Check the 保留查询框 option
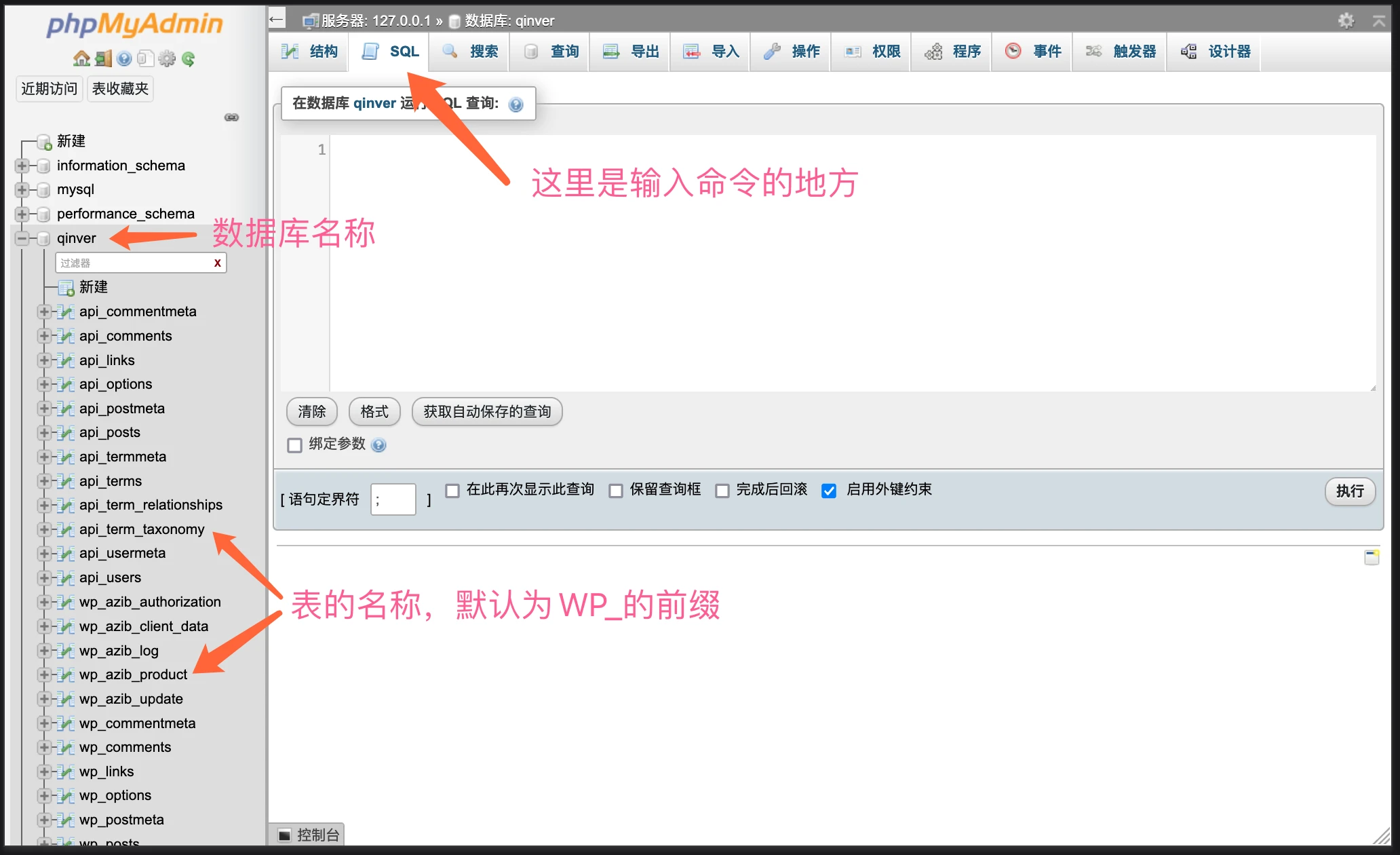Image resolution: width=1400 pixels, height=855 pixels. (x=616, y=490)
